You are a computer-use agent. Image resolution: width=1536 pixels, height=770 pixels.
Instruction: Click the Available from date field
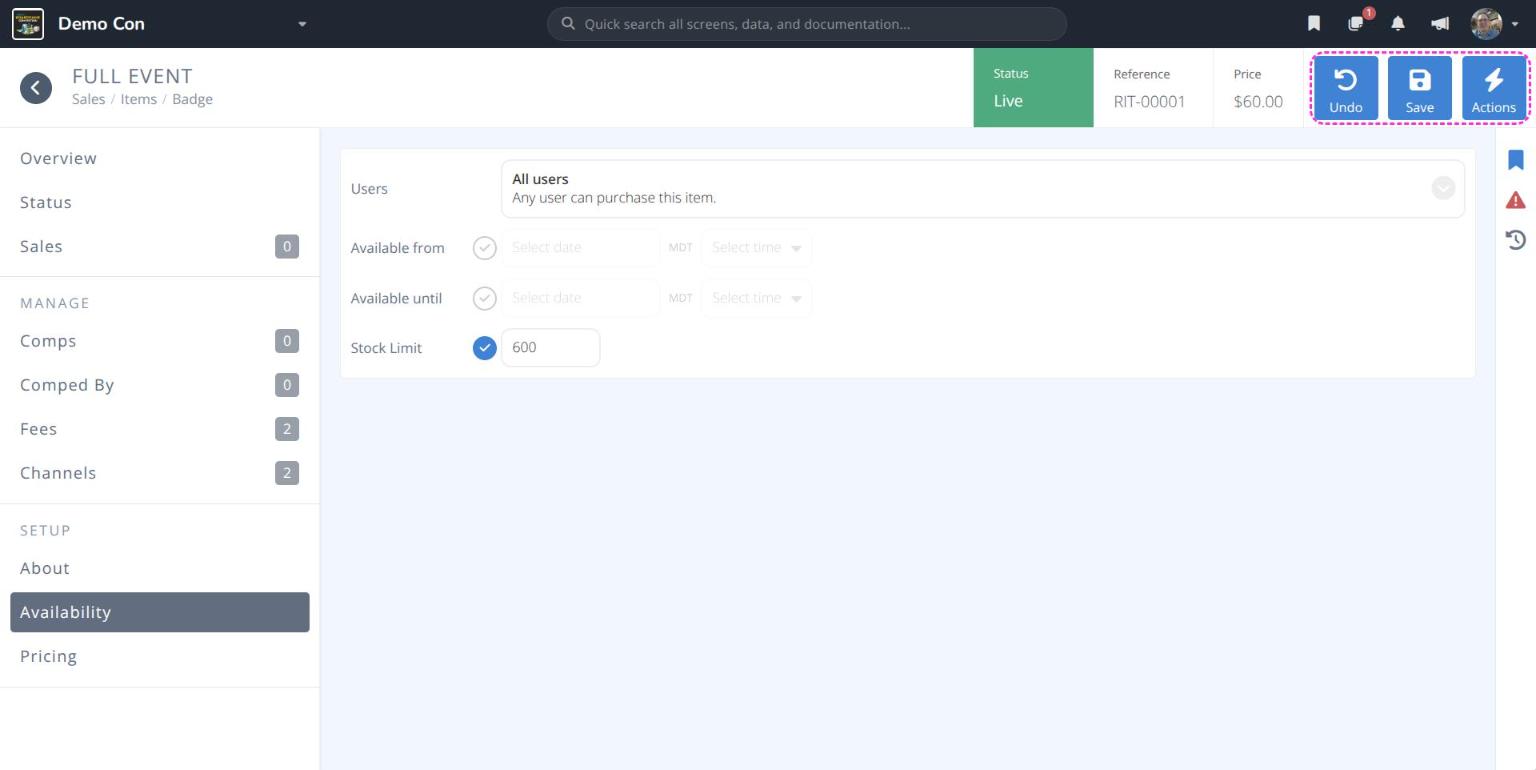580,248
